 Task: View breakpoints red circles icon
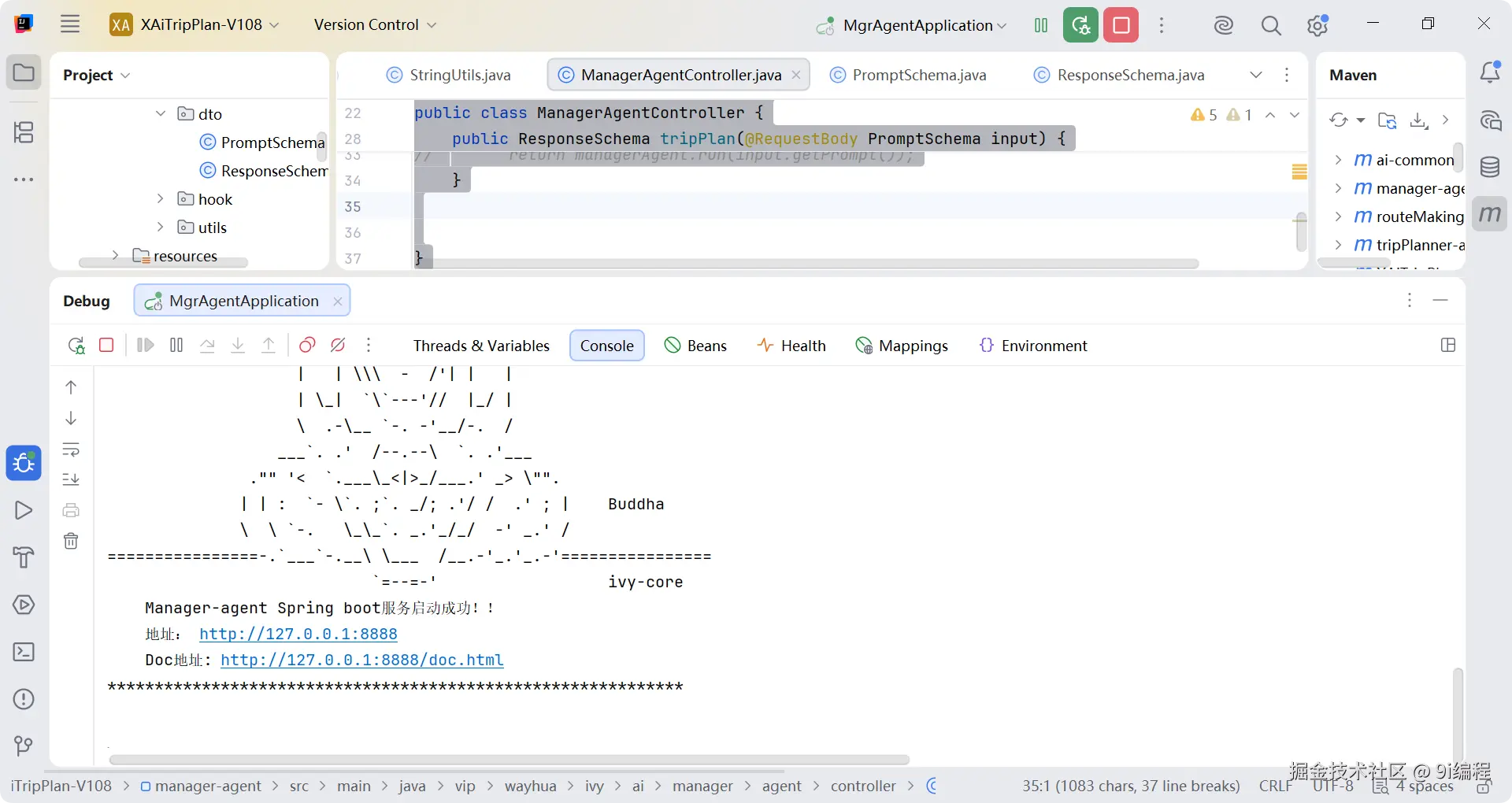pos(307,345)
